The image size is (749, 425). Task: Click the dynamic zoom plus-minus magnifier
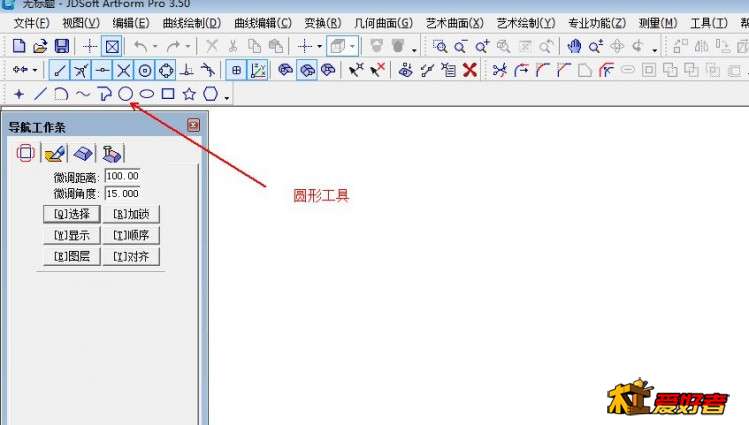(x=596, y=46)
